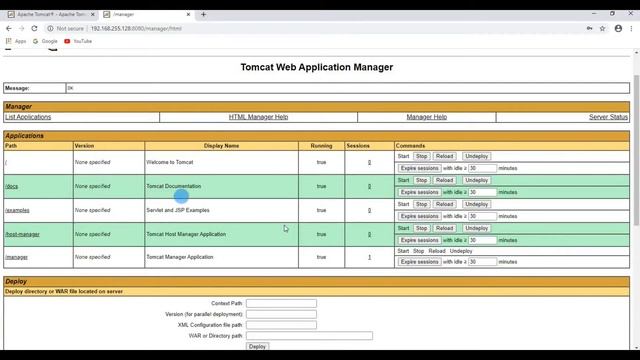Image resolution: width=640 pixels, height=360 pixels.
Task: Click the Context Path input field
Action: click(x=281, y=303)
